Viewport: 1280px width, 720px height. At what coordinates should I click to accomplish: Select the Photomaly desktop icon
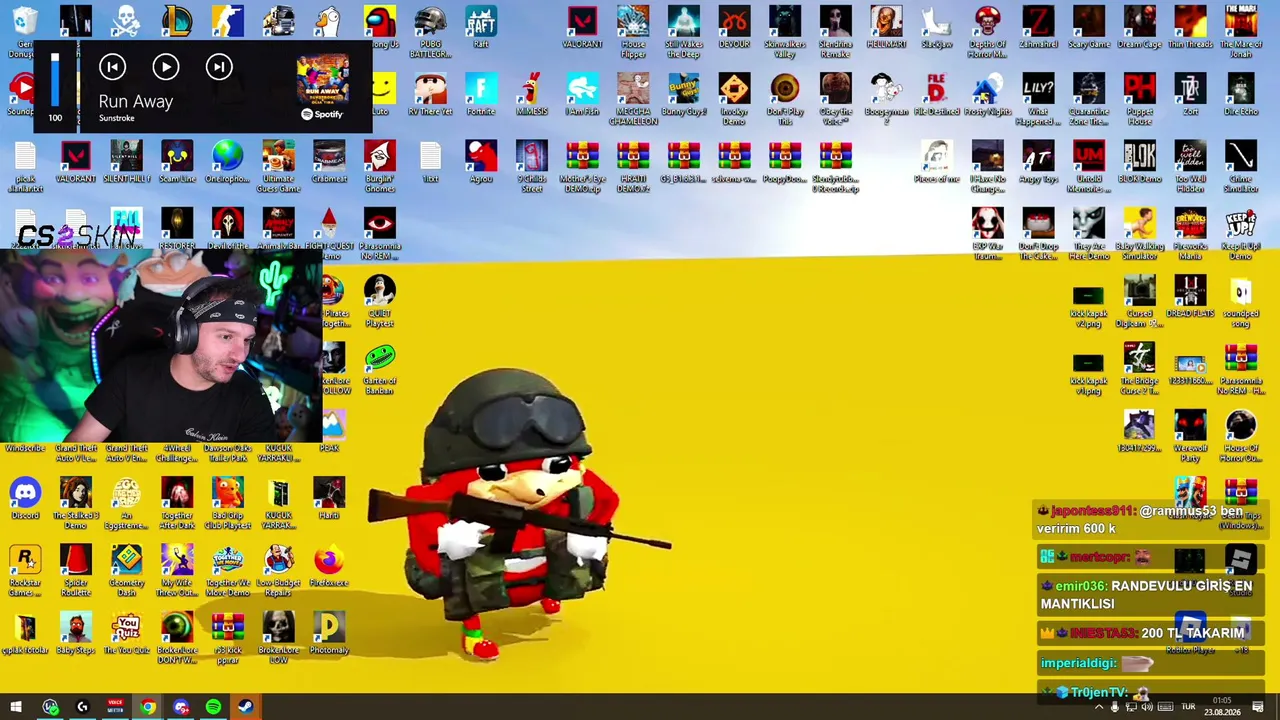click(329, 632)
